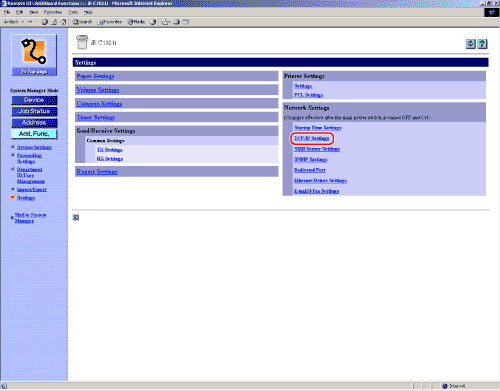Click the small icon below Report Settings
500x391 pixels.
76,217
